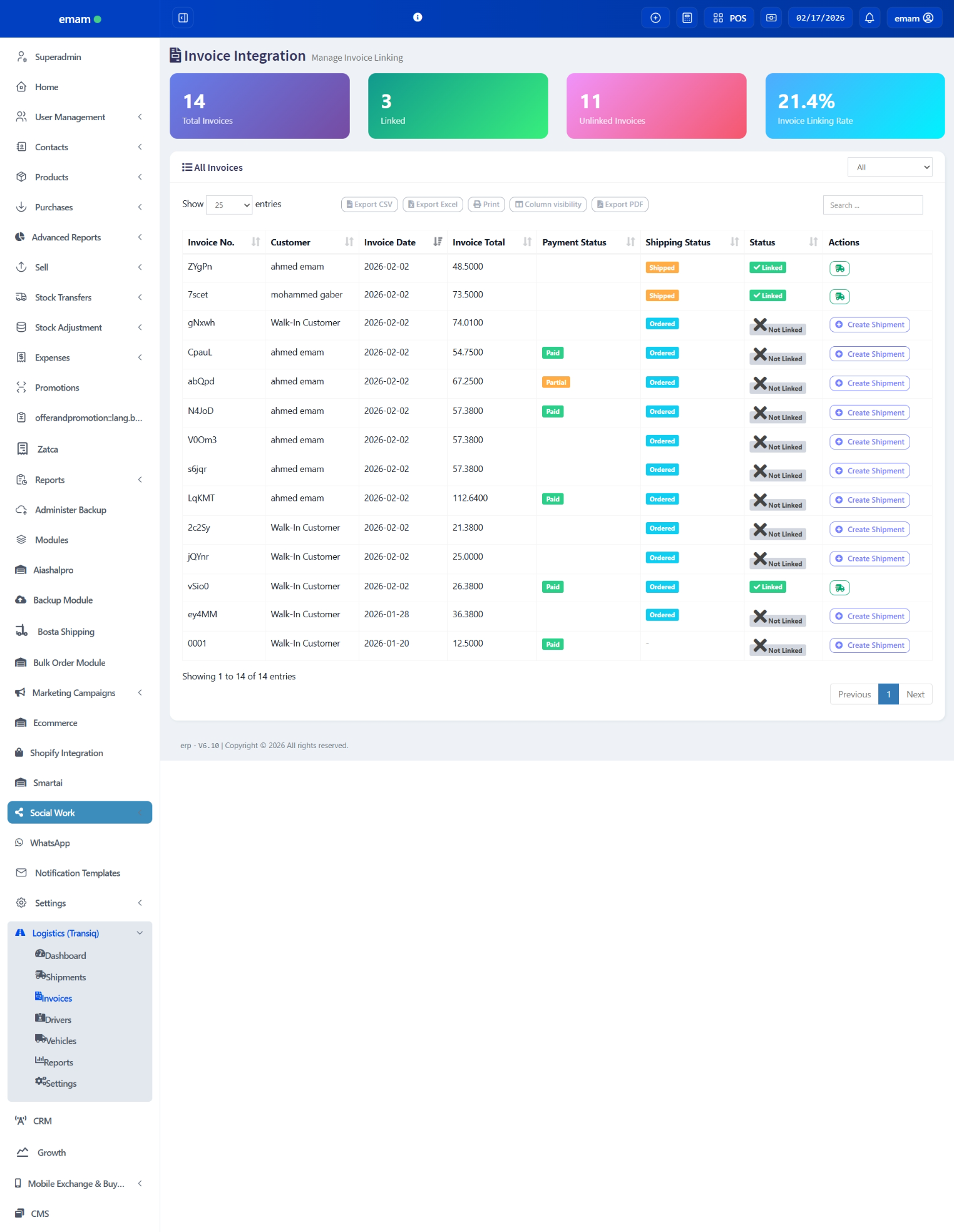The width and height of the screenshot is (954, 1232).
Task: Open the entries-per-page dropdown
Action: (x=229, y=205)
